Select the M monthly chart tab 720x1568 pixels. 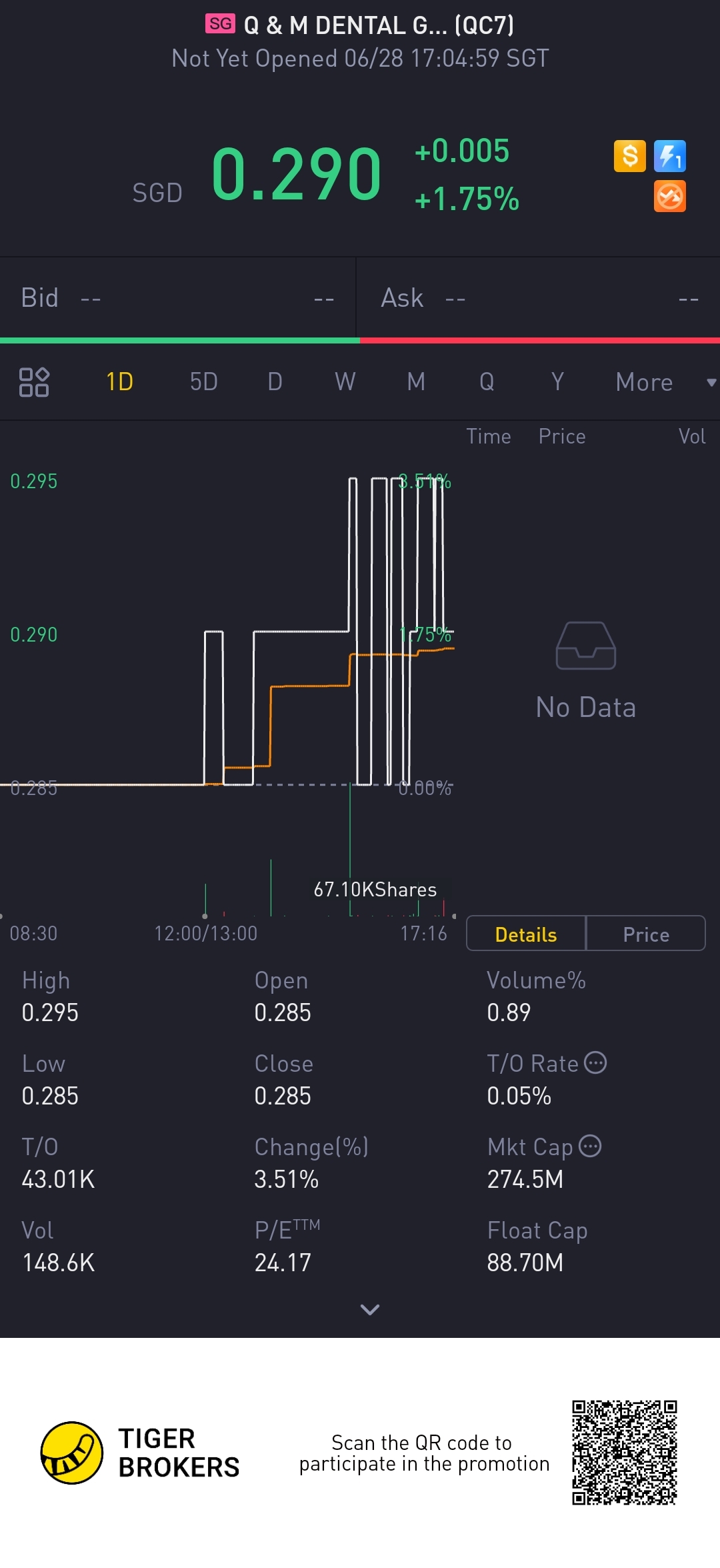click(416, 382)
